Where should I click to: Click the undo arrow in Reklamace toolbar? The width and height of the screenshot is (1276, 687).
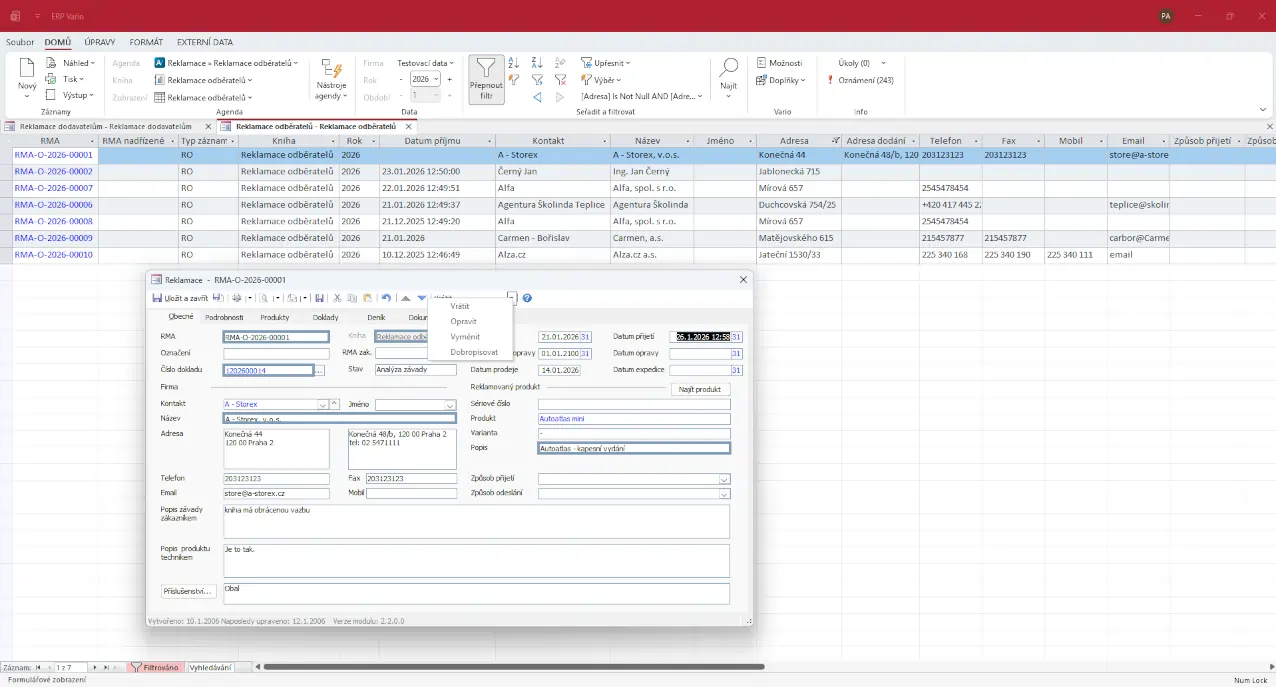[387, 298]
